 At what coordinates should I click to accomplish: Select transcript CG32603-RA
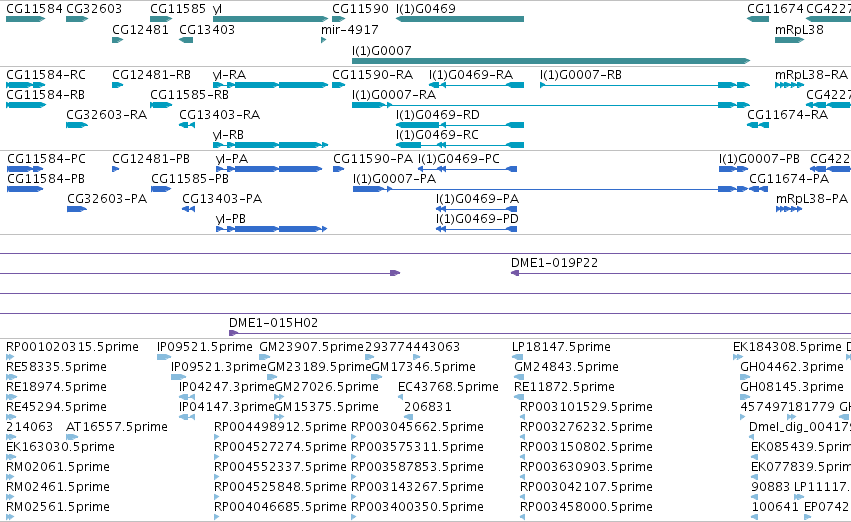click(x=77, y=125)
